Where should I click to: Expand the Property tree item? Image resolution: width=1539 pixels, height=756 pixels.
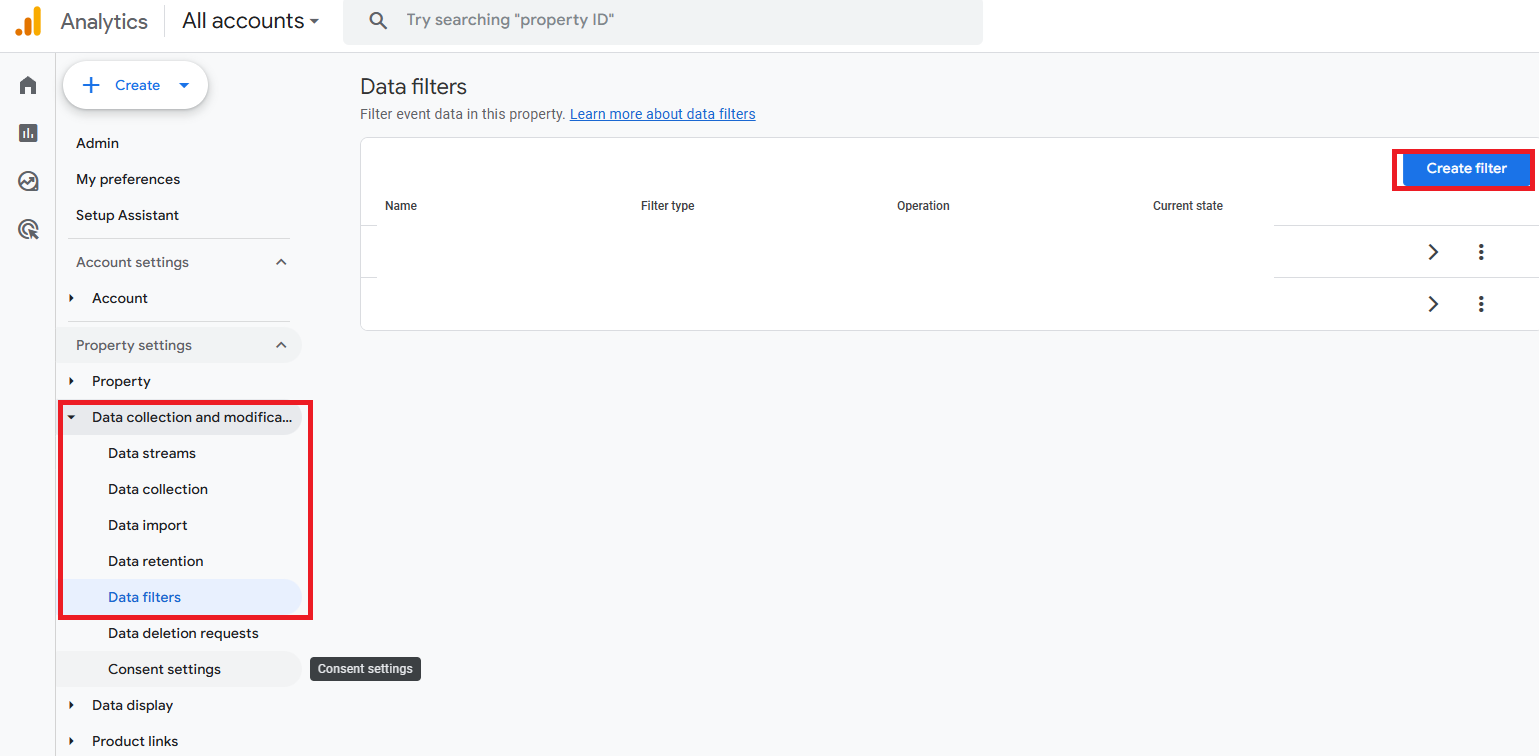click(x=71, y=381)
